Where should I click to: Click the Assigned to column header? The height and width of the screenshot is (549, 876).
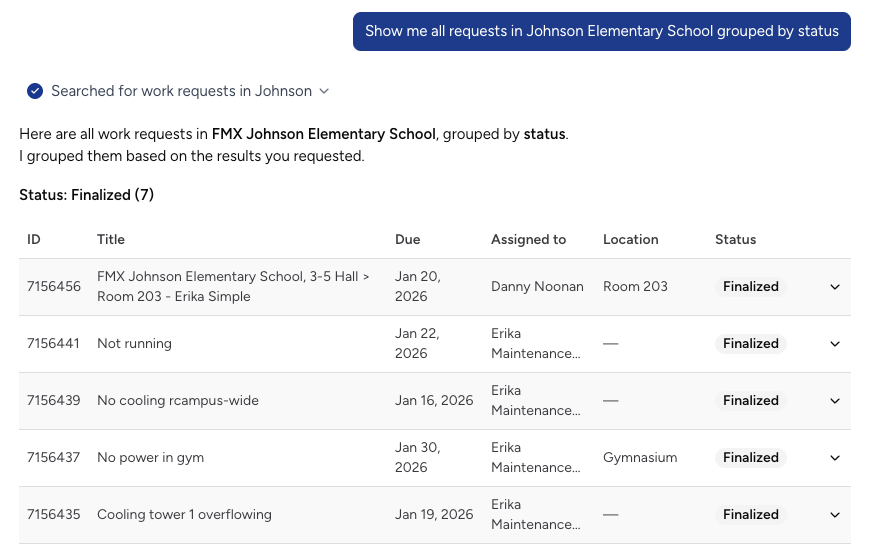(528, 240)
